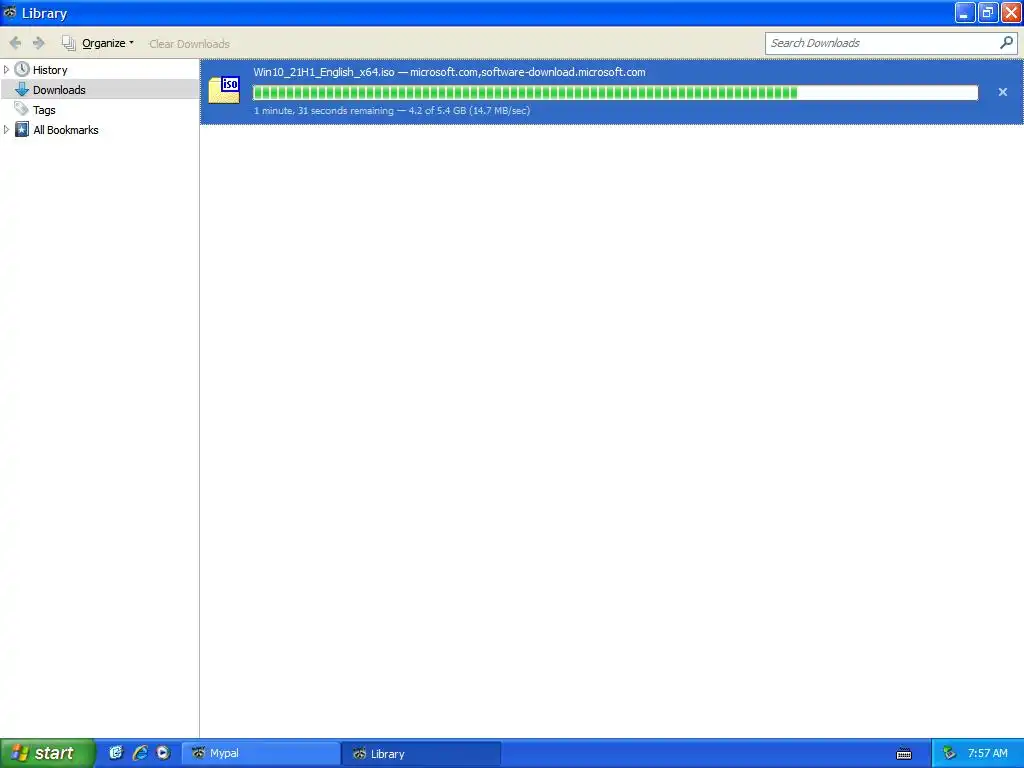
Task: Launch Internet Explorer quick launch icon
Action: coord(140,753)
